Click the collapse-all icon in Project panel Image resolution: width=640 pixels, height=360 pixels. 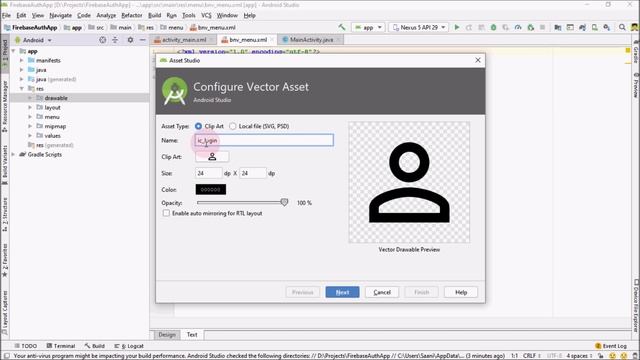(x=115, y=40)
